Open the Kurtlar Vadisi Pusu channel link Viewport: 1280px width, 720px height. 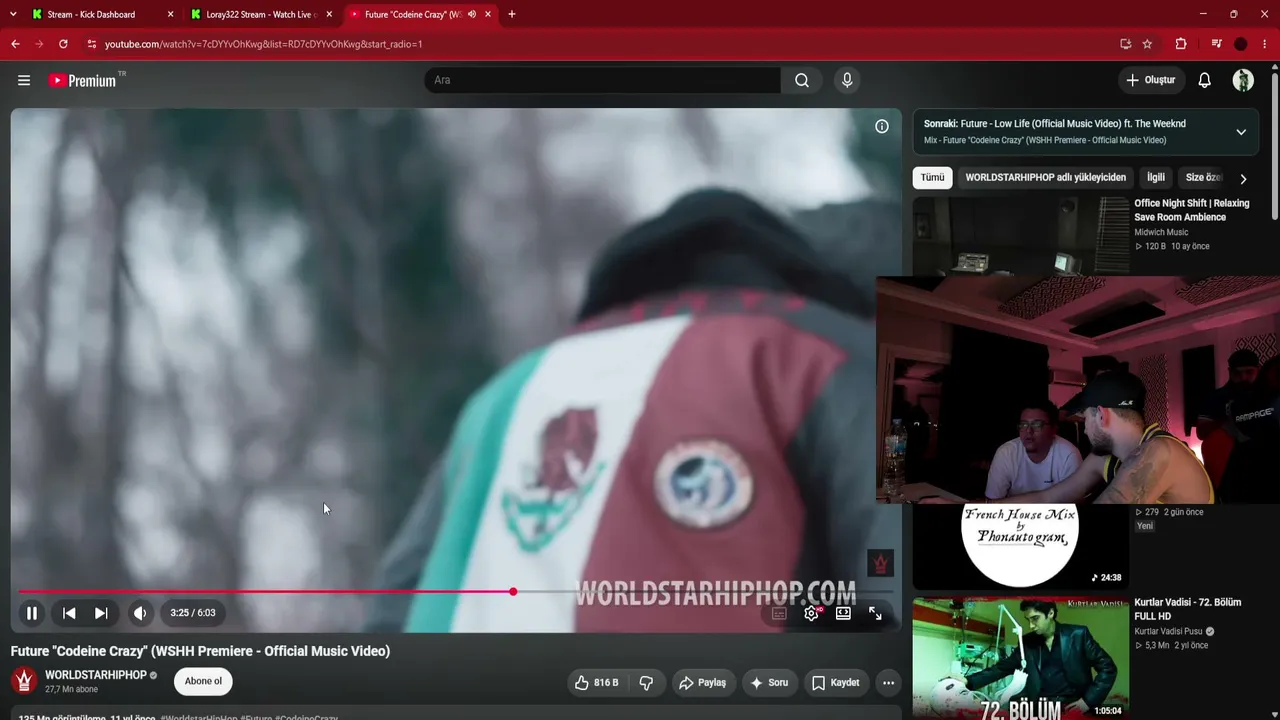(x=1168, y=632)
